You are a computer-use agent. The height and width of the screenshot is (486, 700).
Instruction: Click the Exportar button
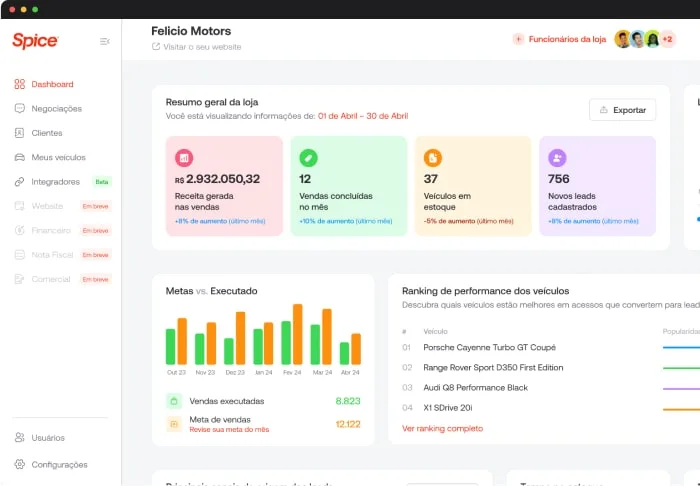(622, 110)
